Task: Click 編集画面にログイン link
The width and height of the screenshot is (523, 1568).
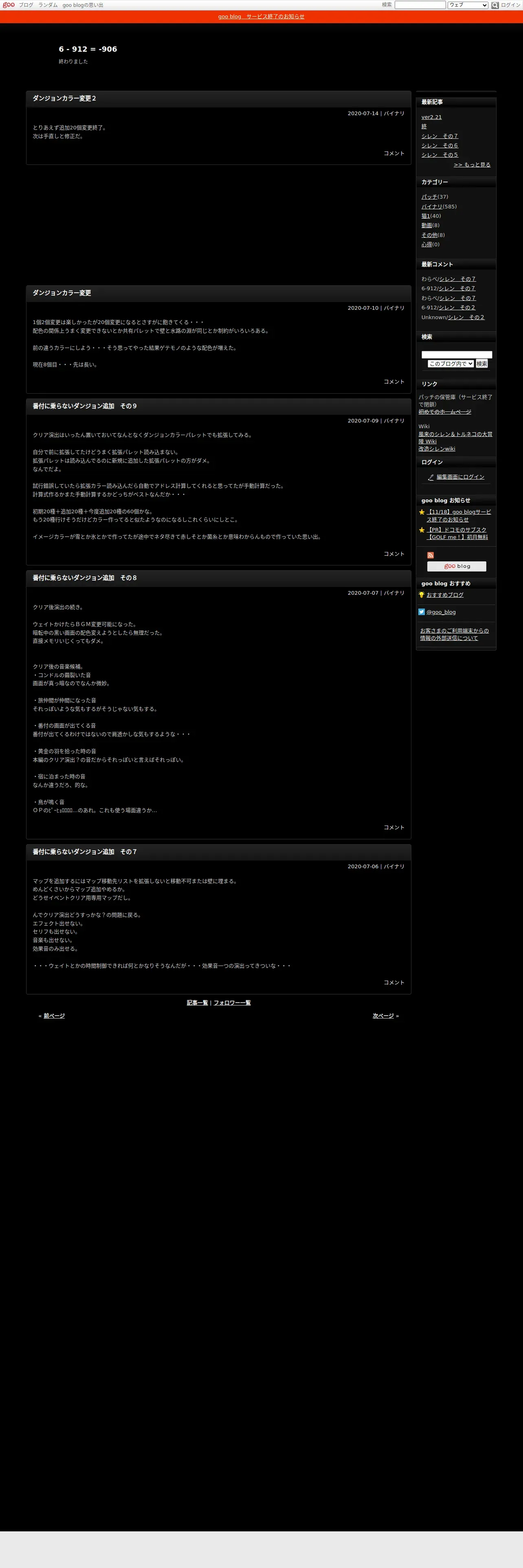Action: coord(460,477)
